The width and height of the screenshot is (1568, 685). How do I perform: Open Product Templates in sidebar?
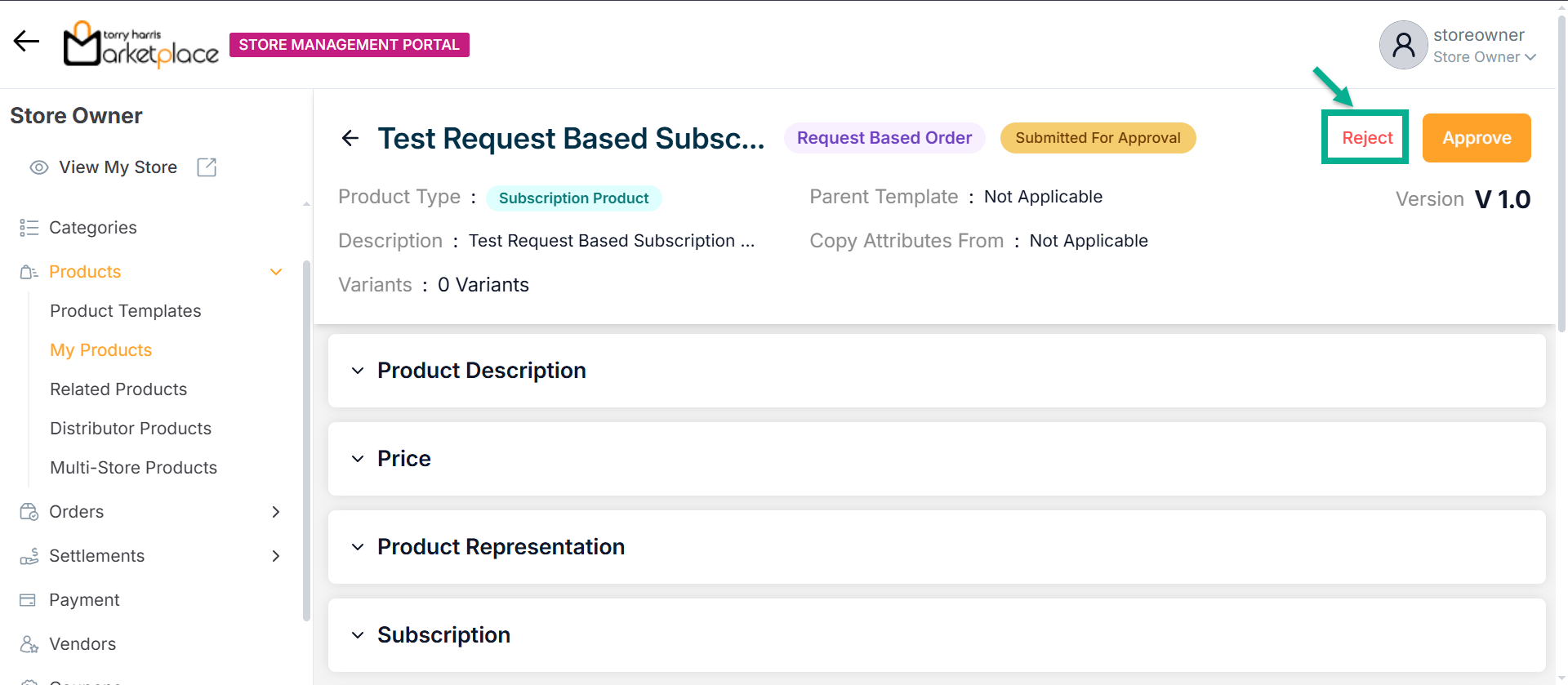coord(125,311)
